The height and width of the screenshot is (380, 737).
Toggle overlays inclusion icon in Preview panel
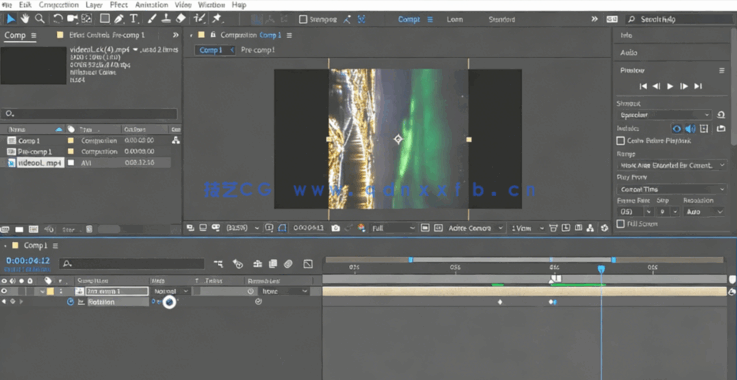click(704, 128)
